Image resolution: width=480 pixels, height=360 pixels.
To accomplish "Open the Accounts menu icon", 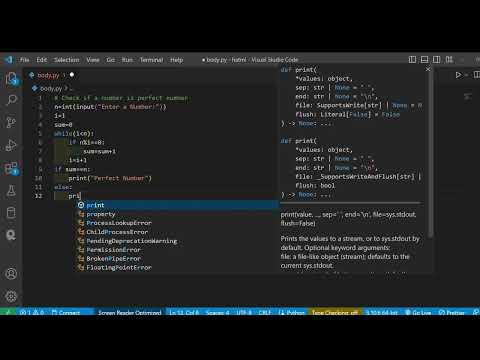I will tap(11, 274).
